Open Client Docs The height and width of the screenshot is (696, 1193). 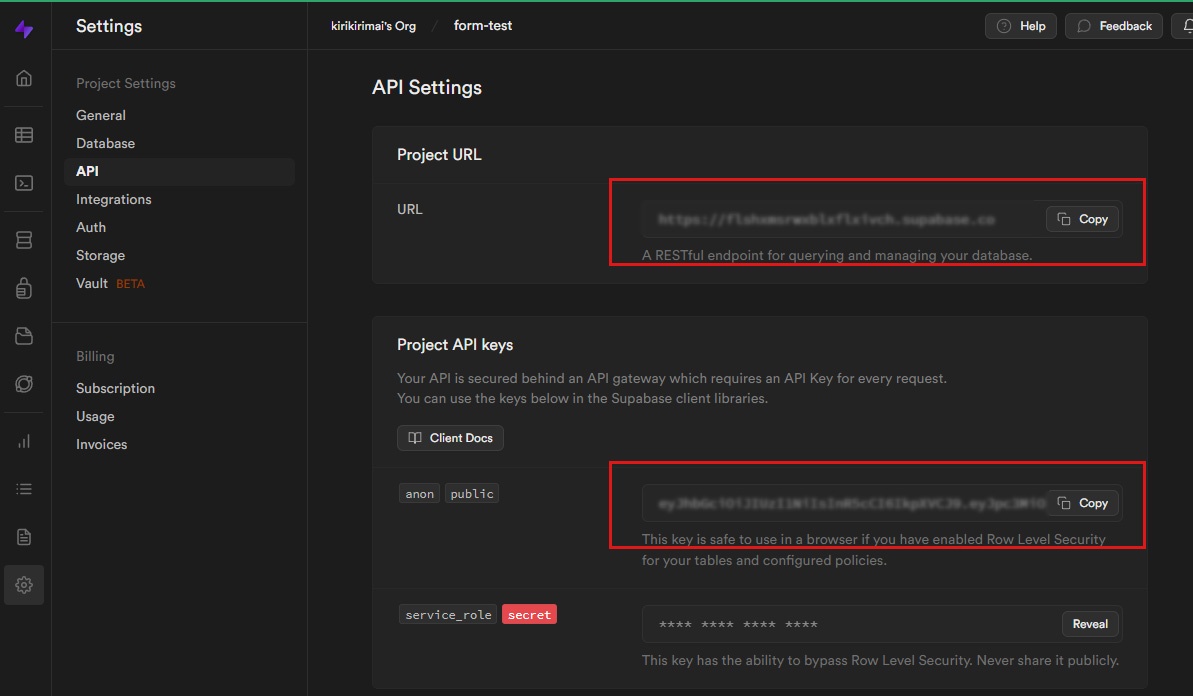coord(450,438)
